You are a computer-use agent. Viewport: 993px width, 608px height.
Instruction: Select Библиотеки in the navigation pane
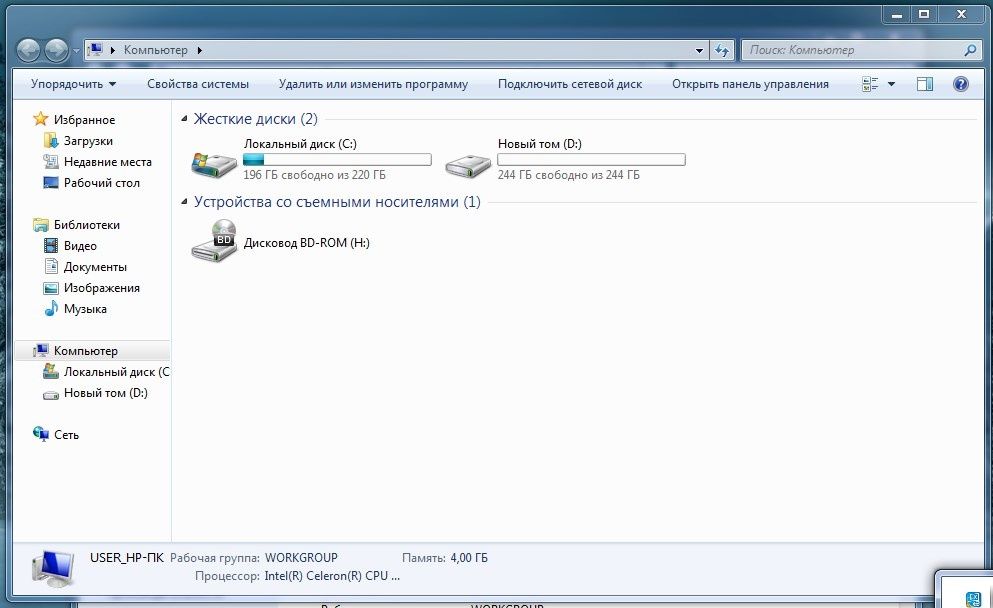87,225
